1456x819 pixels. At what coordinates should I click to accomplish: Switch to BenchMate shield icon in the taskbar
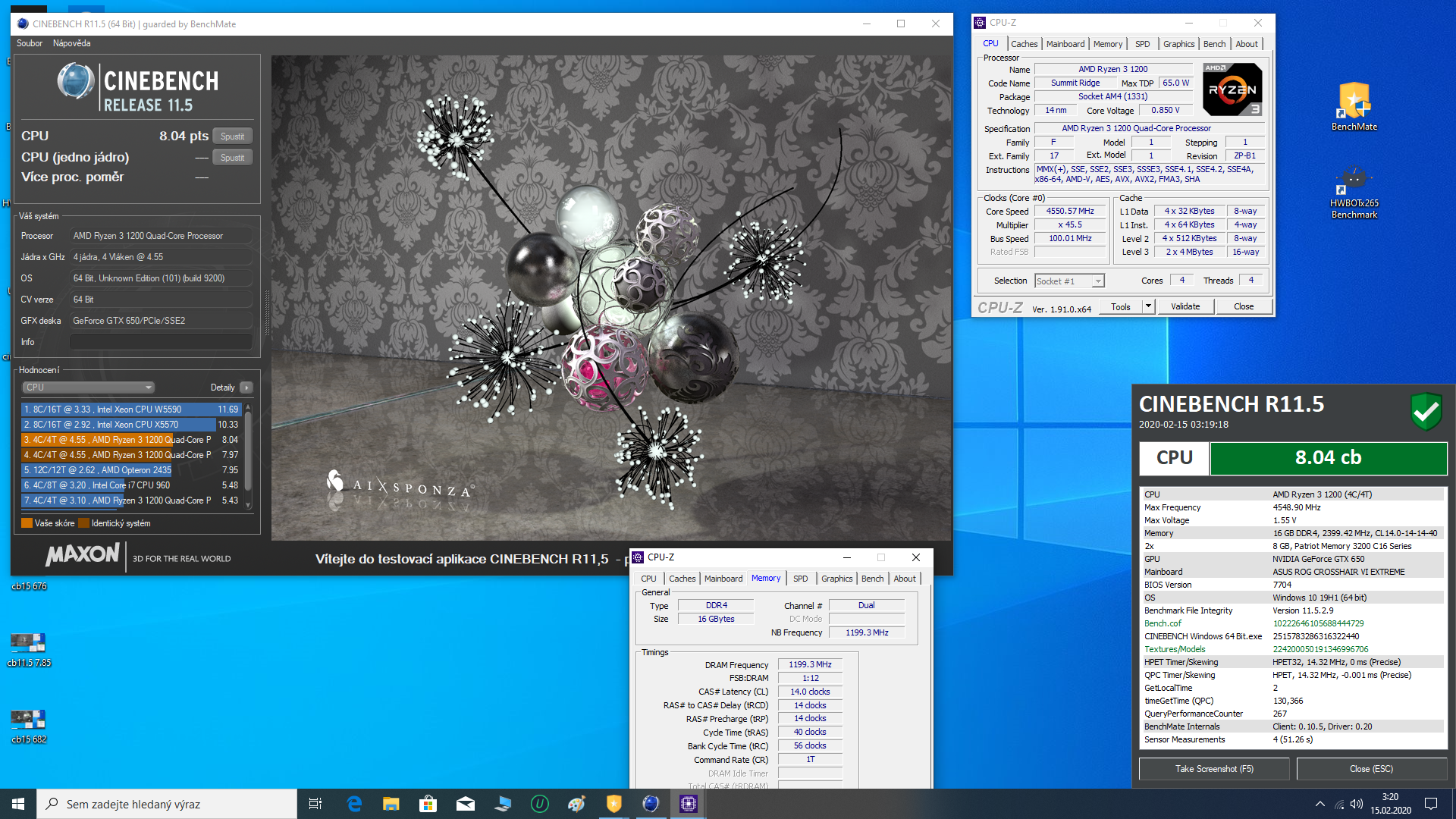[x=614, y=804]
